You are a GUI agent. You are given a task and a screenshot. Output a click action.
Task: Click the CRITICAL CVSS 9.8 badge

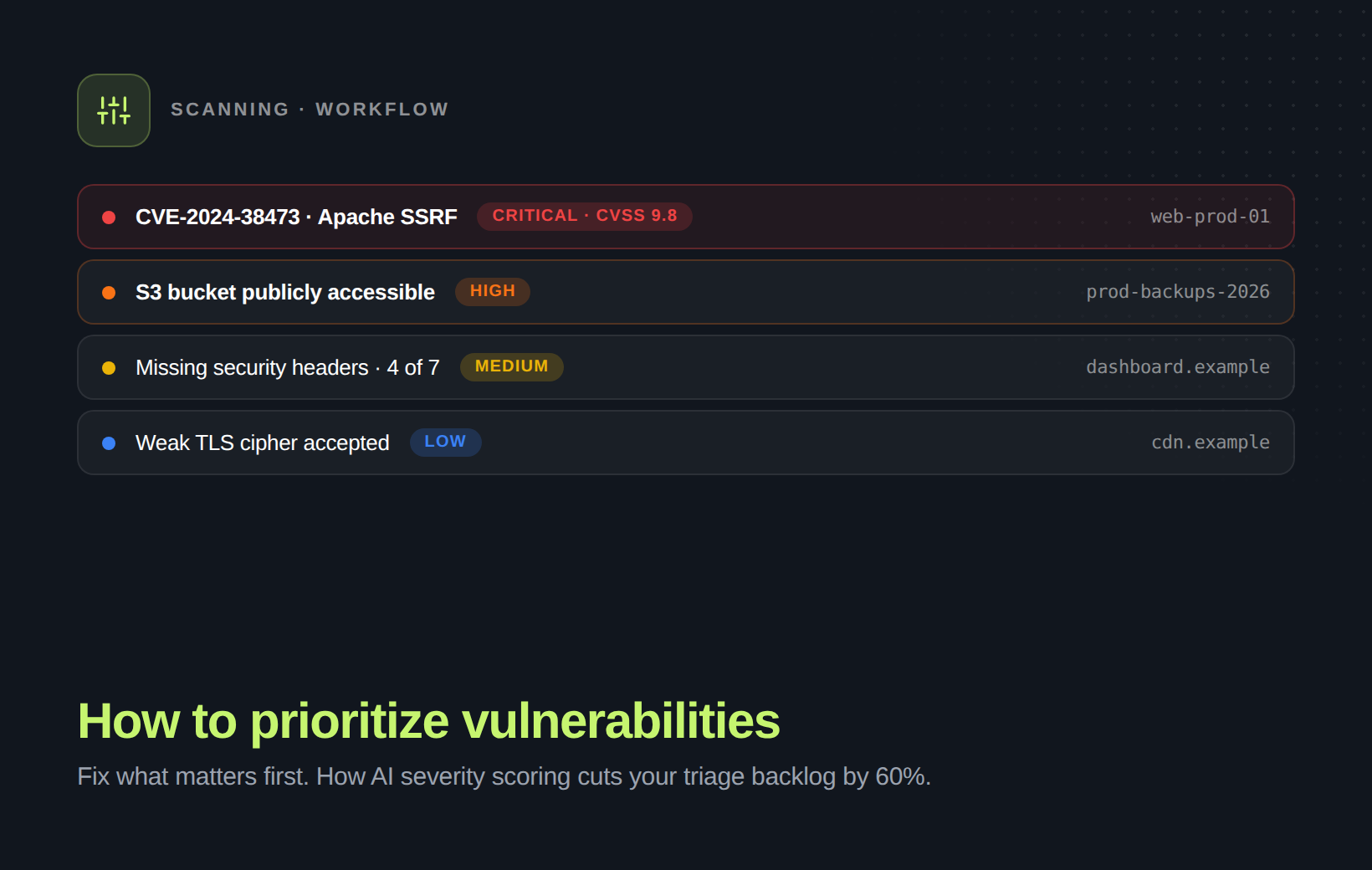pyautogui.click(x=584, y=215)
